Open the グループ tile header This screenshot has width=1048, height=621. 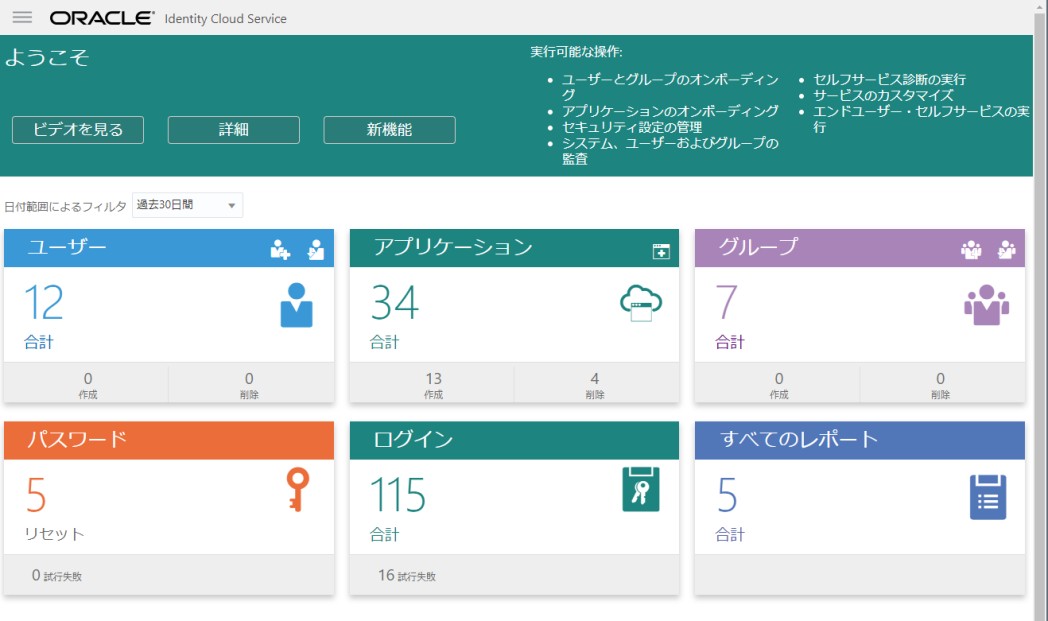click(860, 248)
